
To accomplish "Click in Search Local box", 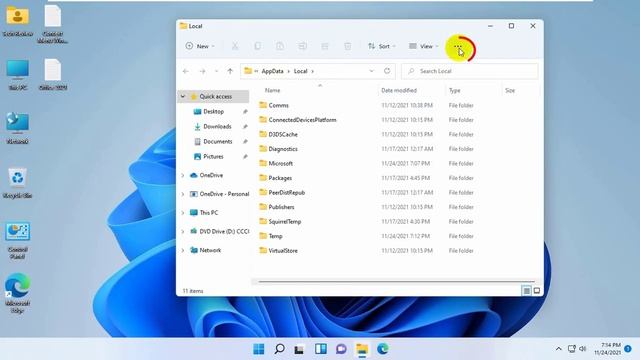I will (x=470, y=71).
